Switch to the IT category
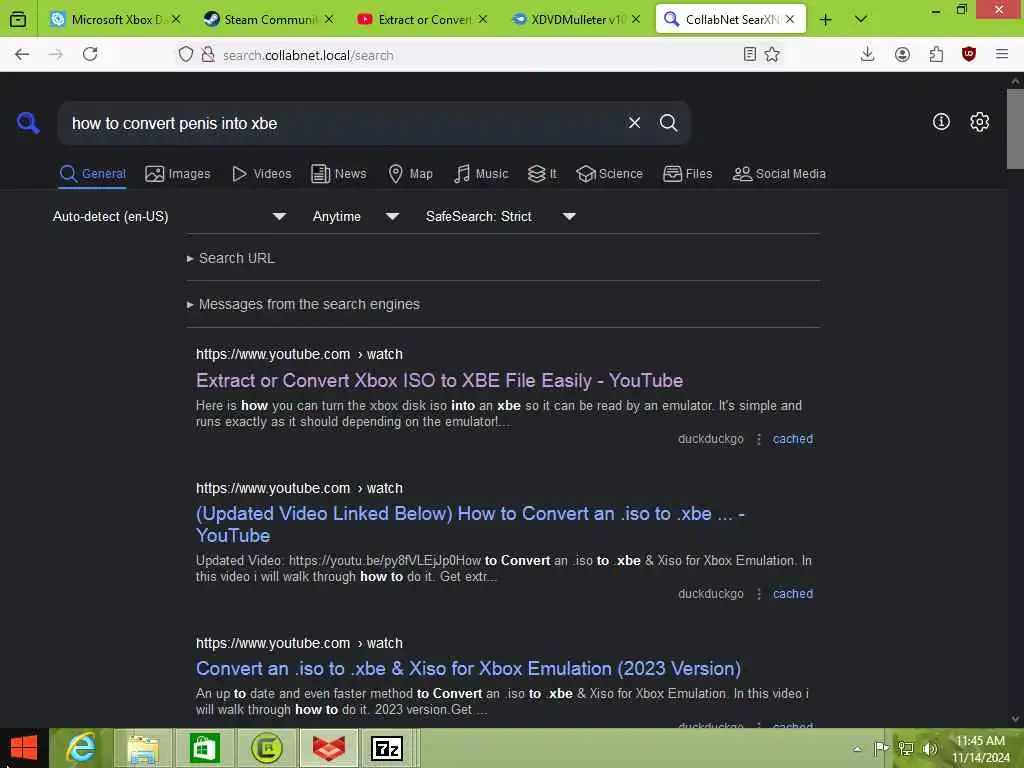This screenshot has height=768, width=1024. [x=542, y=174]
